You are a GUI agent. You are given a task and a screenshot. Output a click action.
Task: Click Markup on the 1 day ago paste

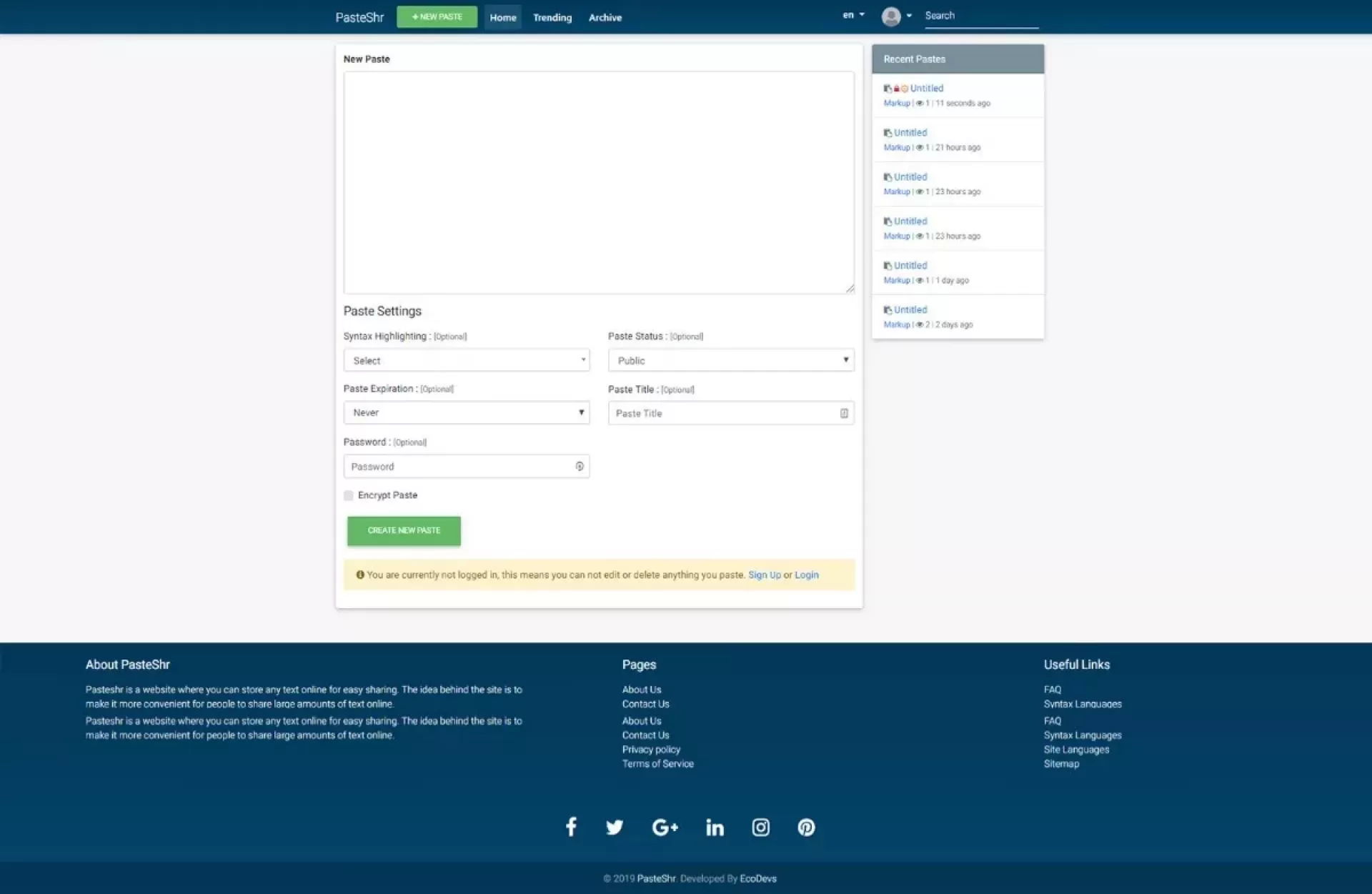pos(897,281)
